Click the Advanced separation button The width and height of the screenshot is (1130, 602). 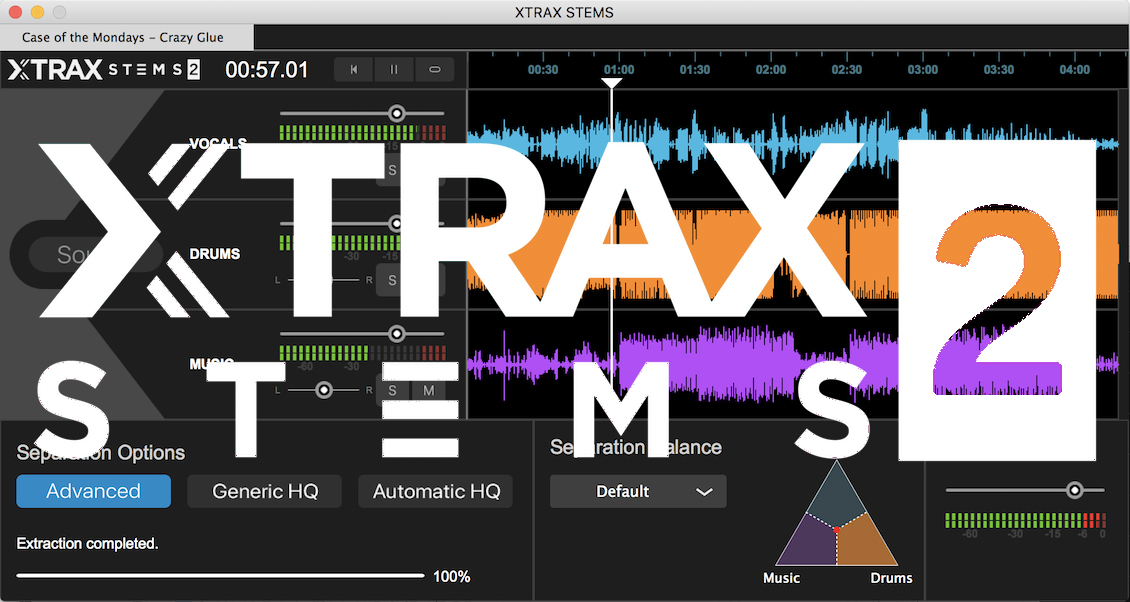93,491
